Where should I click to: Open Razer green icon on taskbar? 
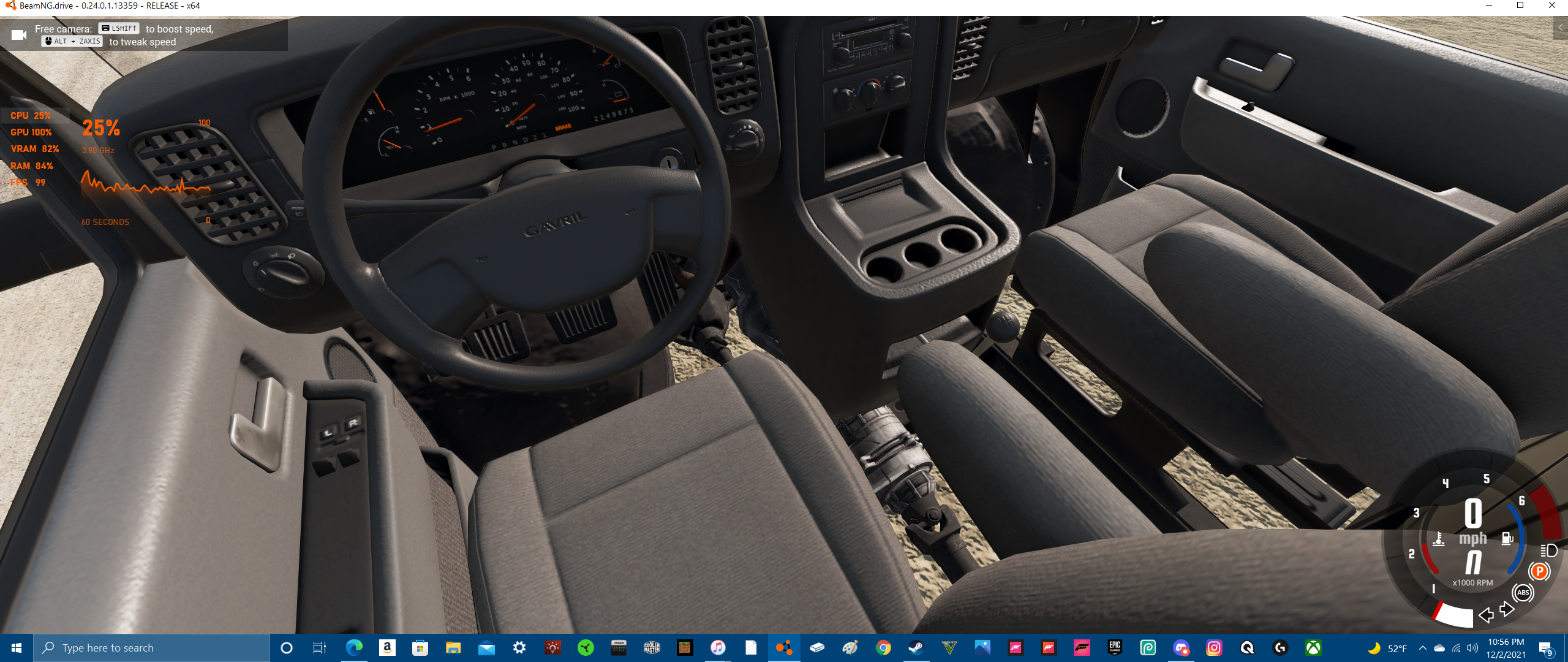586,648
